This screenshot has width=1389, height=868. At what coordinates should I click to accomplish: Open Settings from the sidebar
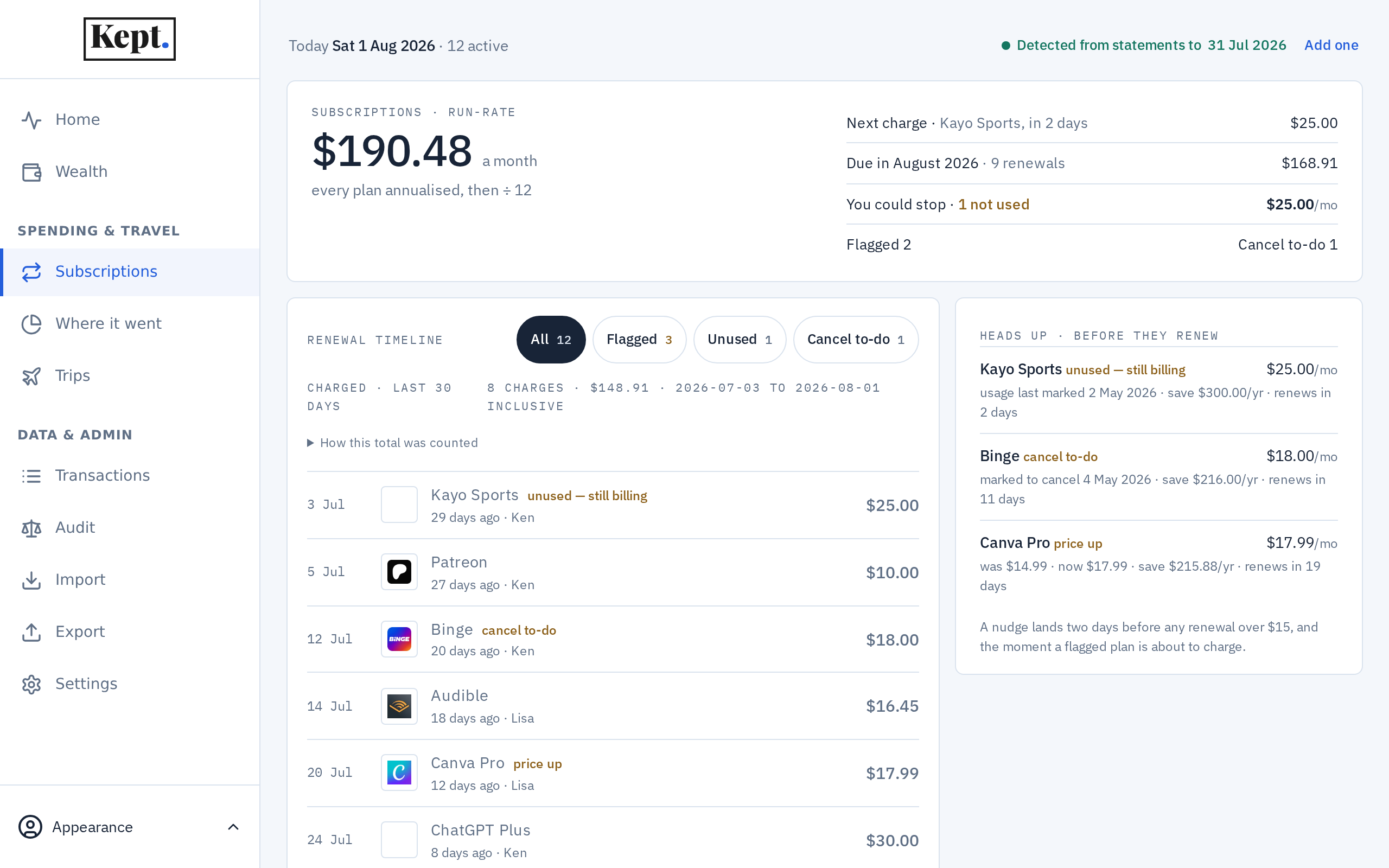tap(130, 684)
